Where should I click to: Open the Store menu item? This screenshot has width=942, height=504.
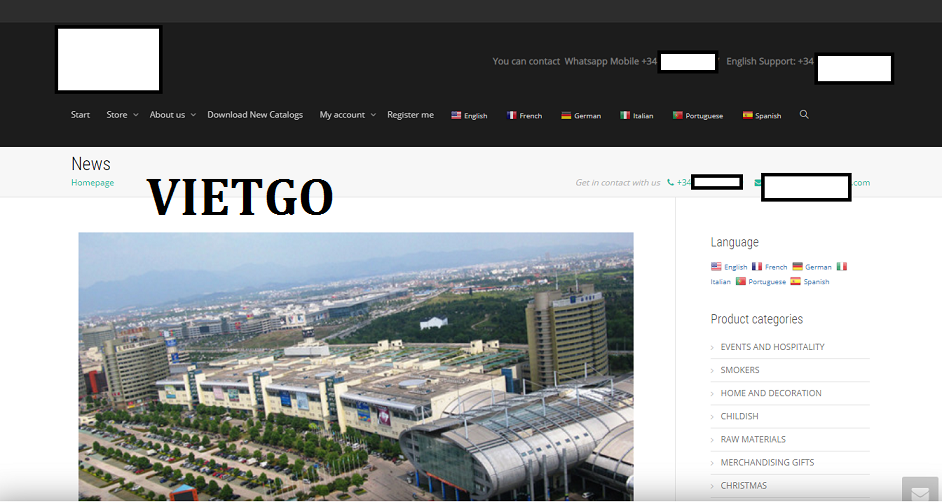pyautogui.click(x=117, y=115)
